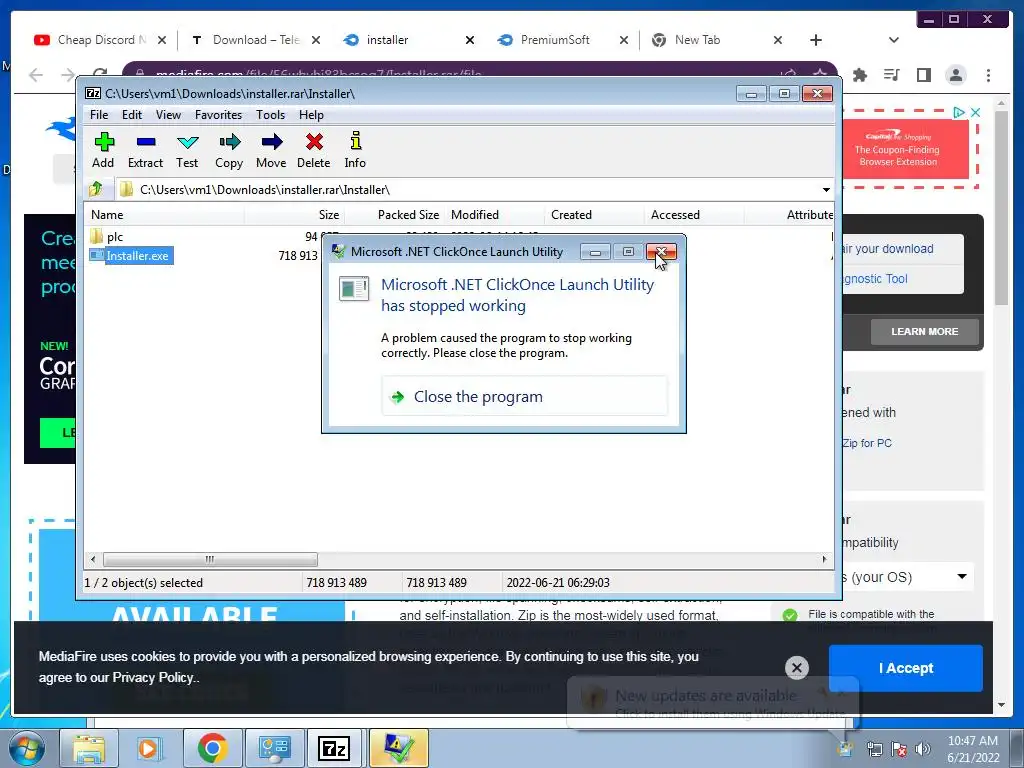Open Windows Explorer from the taskbar
The height and width of the screenshot is (768, 1024).
[89, 748]
